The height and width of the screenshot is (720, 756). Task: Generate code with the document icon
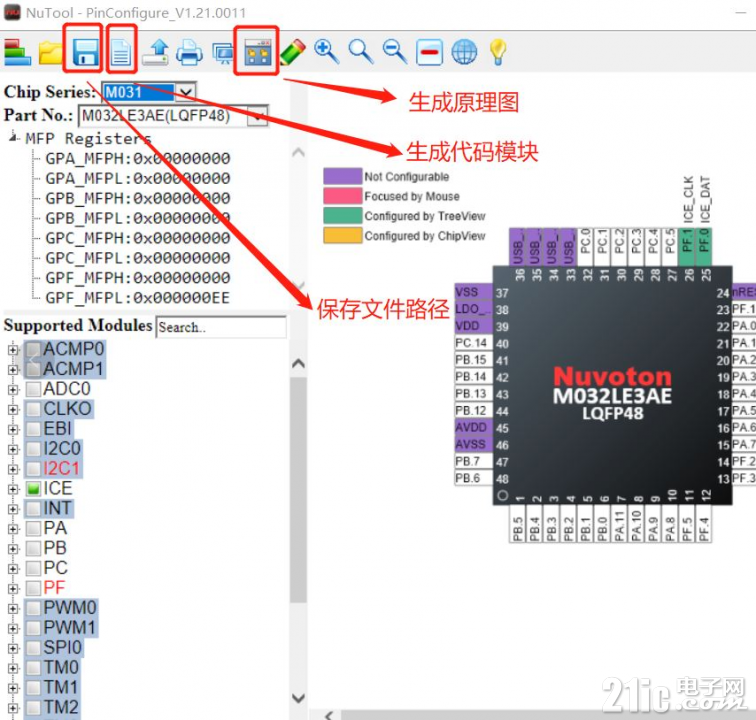click(x=121, y=52)
